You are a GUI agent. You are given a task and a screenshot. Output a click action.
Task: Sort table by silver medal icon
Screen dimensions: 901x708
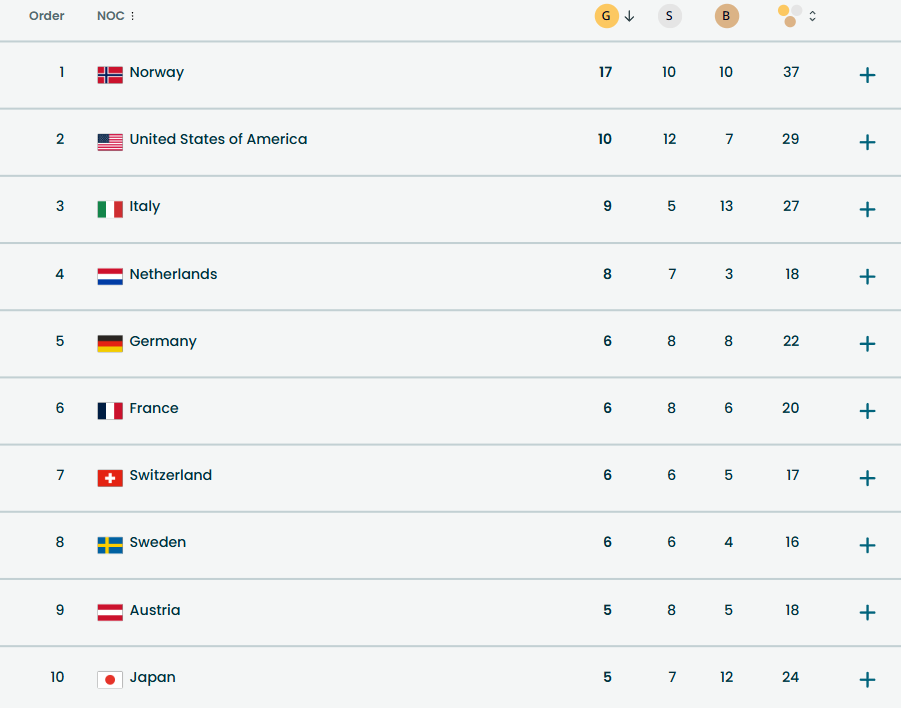(669, 16)
